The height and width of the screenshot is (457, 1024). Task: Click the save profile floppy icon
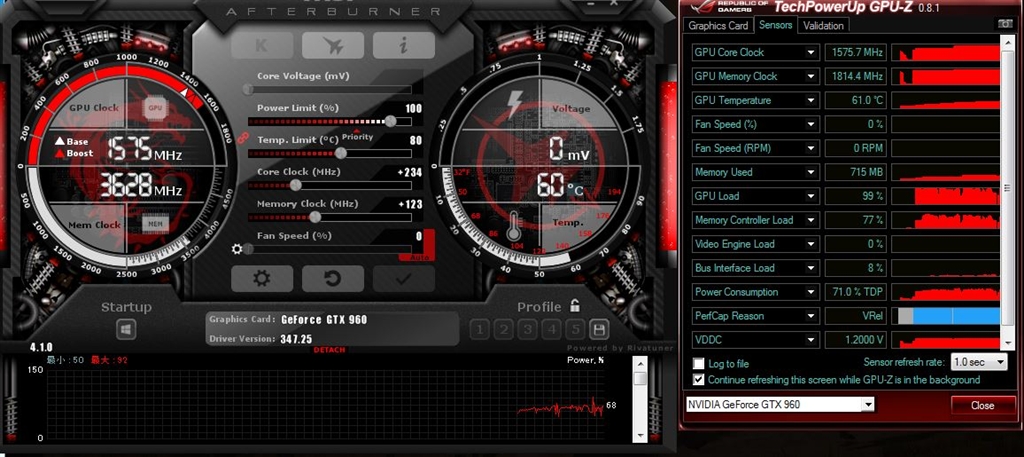pyautogui.click(x=599, y=329)
